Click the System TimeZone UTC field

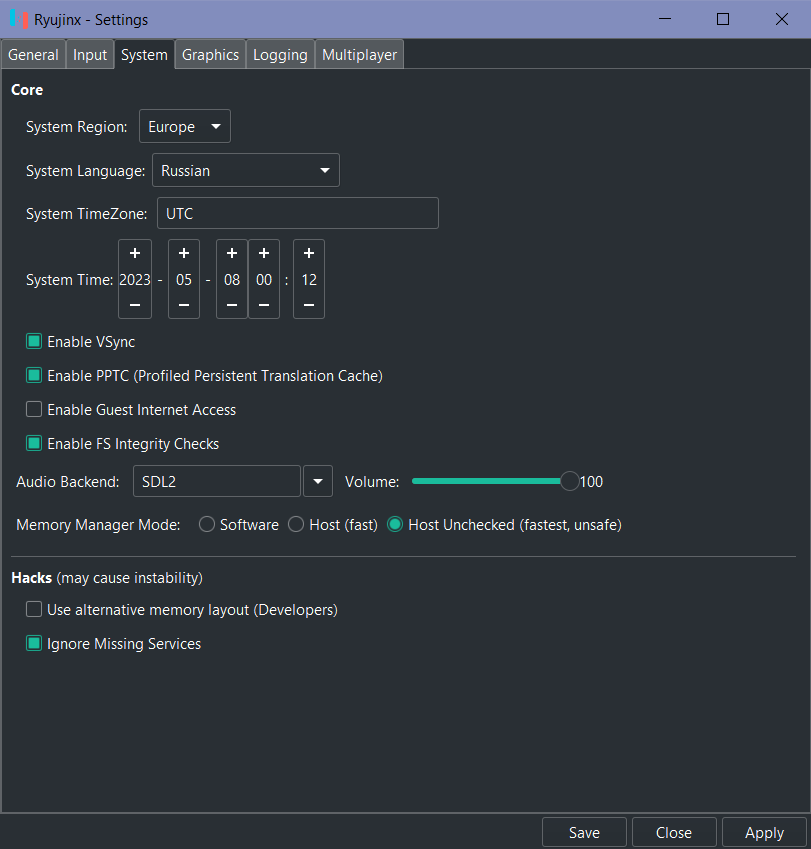coord(298,213)
